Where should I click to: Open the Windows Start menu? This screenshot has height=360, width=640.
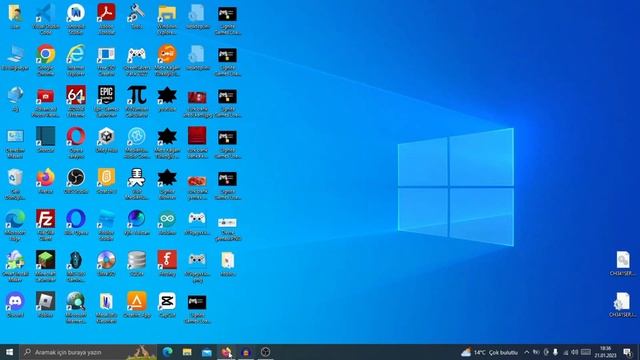point(9,352)
